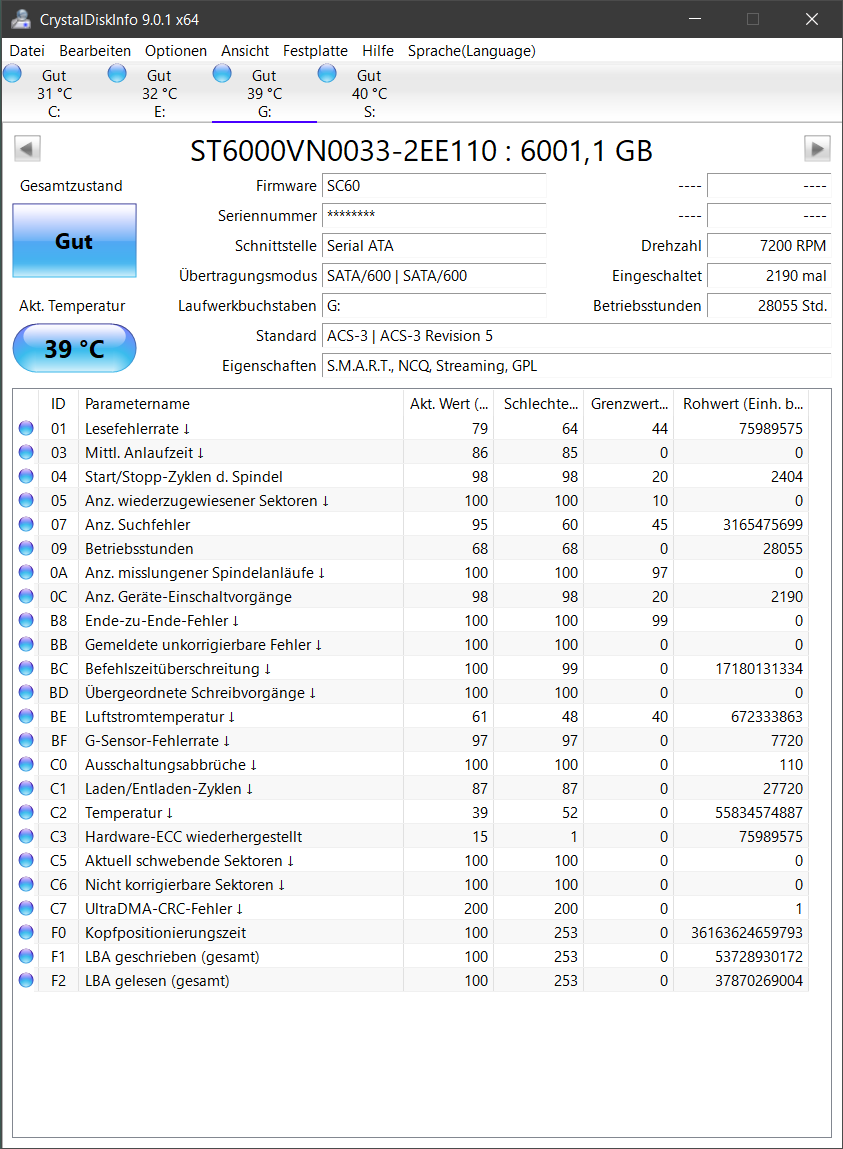This screenshot has height=1149, width=843.
Task: Select the G: drive tab at 39 °C
Action: tap(264, 93)
